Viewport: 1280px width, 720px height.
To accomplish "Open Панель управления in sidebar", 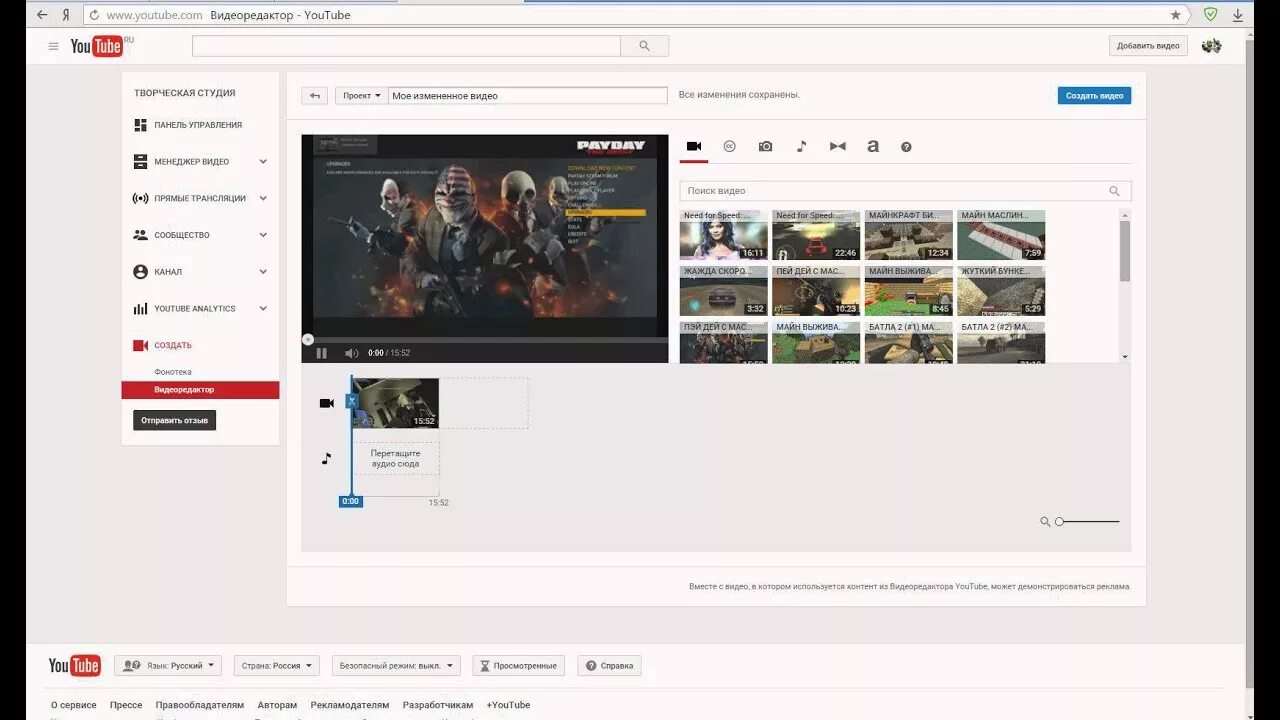I will point(198,125).
